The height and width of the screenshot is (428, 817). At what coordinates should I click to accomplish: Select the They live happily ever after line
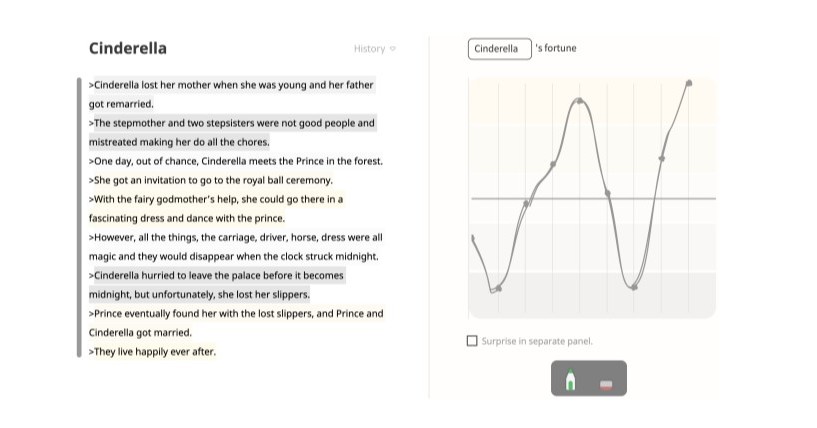[x=152, y=351]
